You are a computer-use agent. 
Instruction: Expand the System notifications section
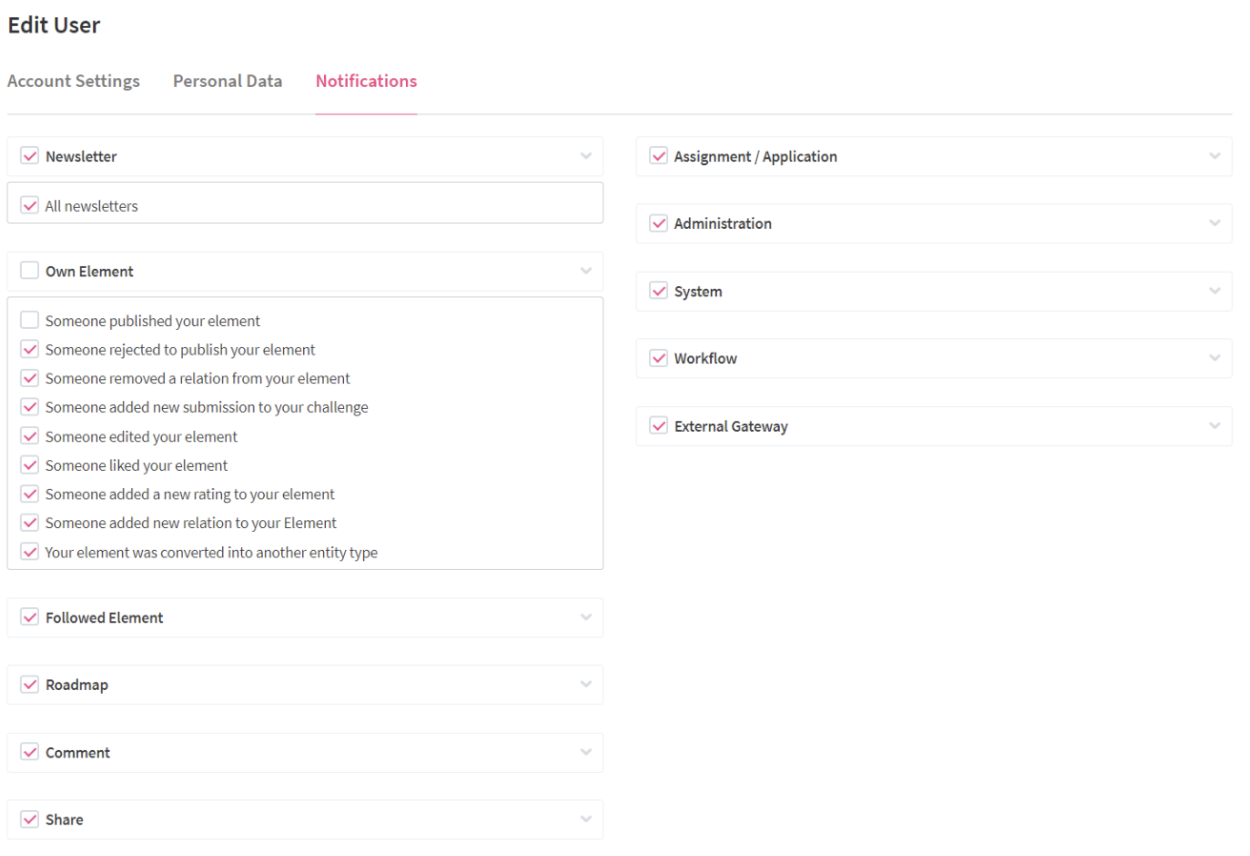[1213, 291]
